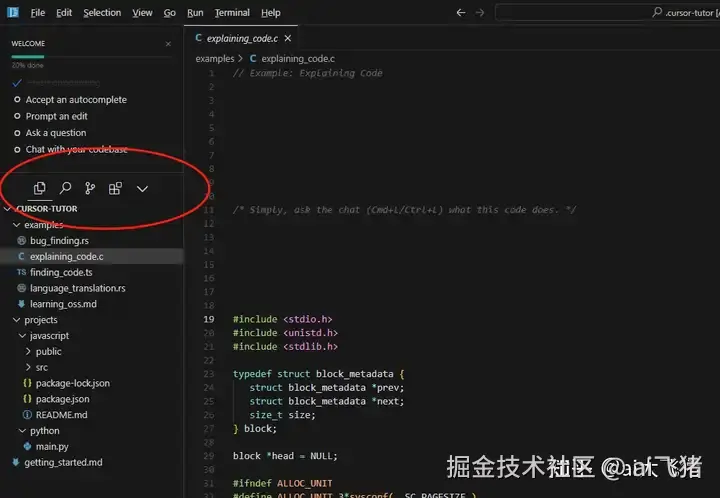Click JSON braces icon beside package.json
The height and width of the screenshot is (498, 720).
[x=27, y=398]
